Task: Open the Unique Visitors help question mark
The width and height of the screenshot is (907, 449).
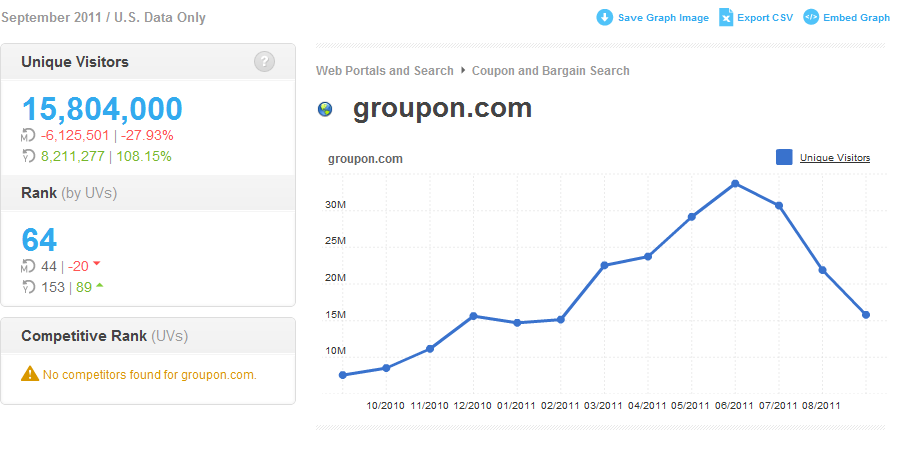Action: (264, 62)
